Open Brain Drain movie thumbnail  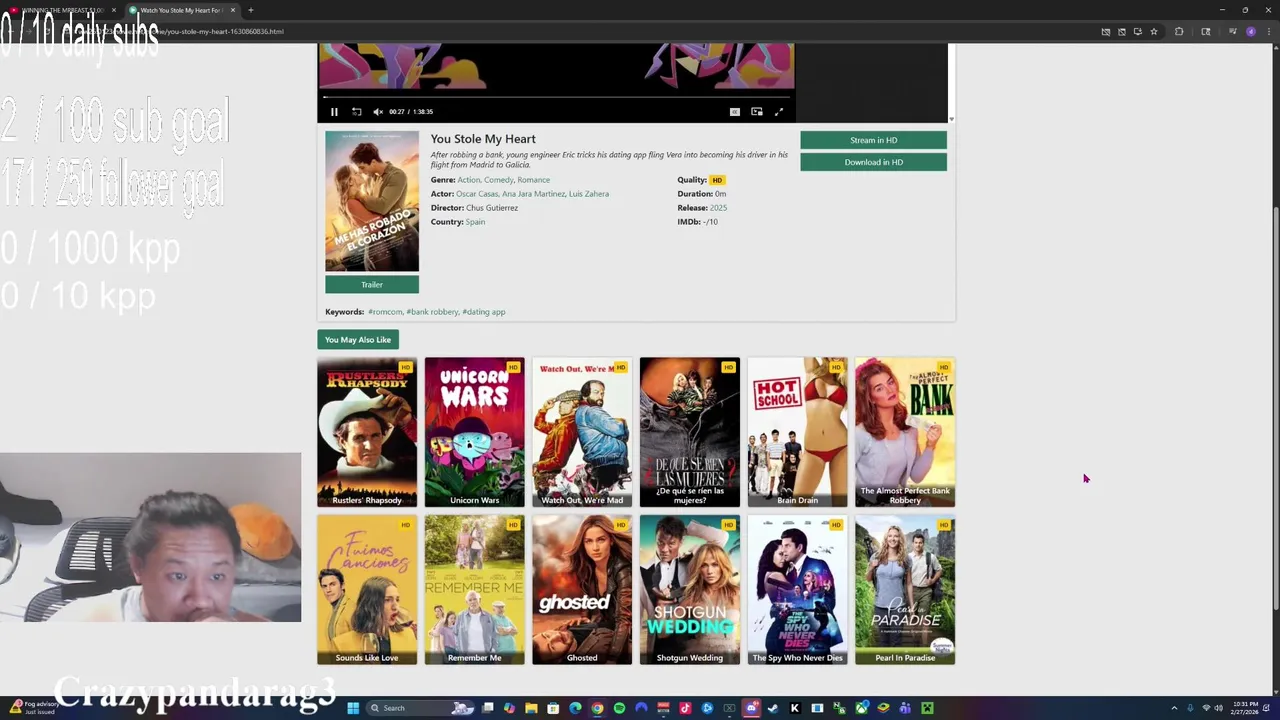point(797,432)
